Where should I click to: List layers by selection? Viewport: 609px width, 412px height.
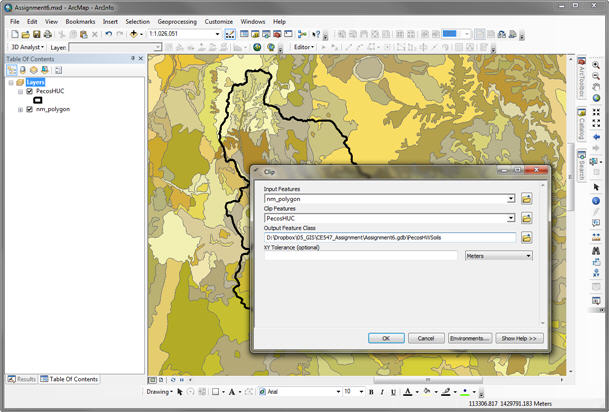[45, 70]
